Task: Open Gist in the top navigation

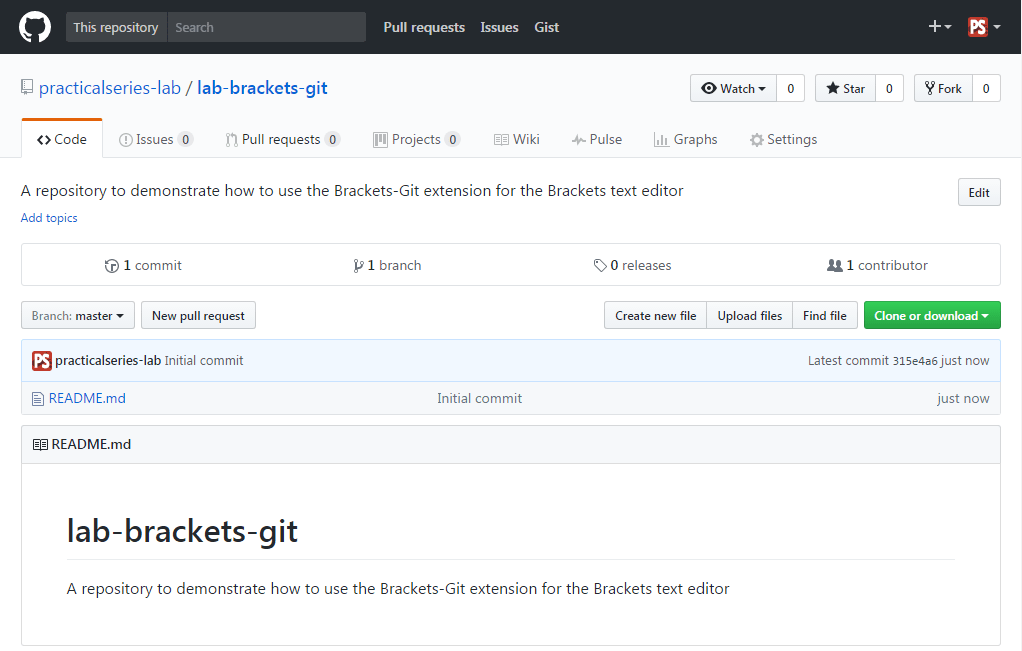Action: click(546, 27)
